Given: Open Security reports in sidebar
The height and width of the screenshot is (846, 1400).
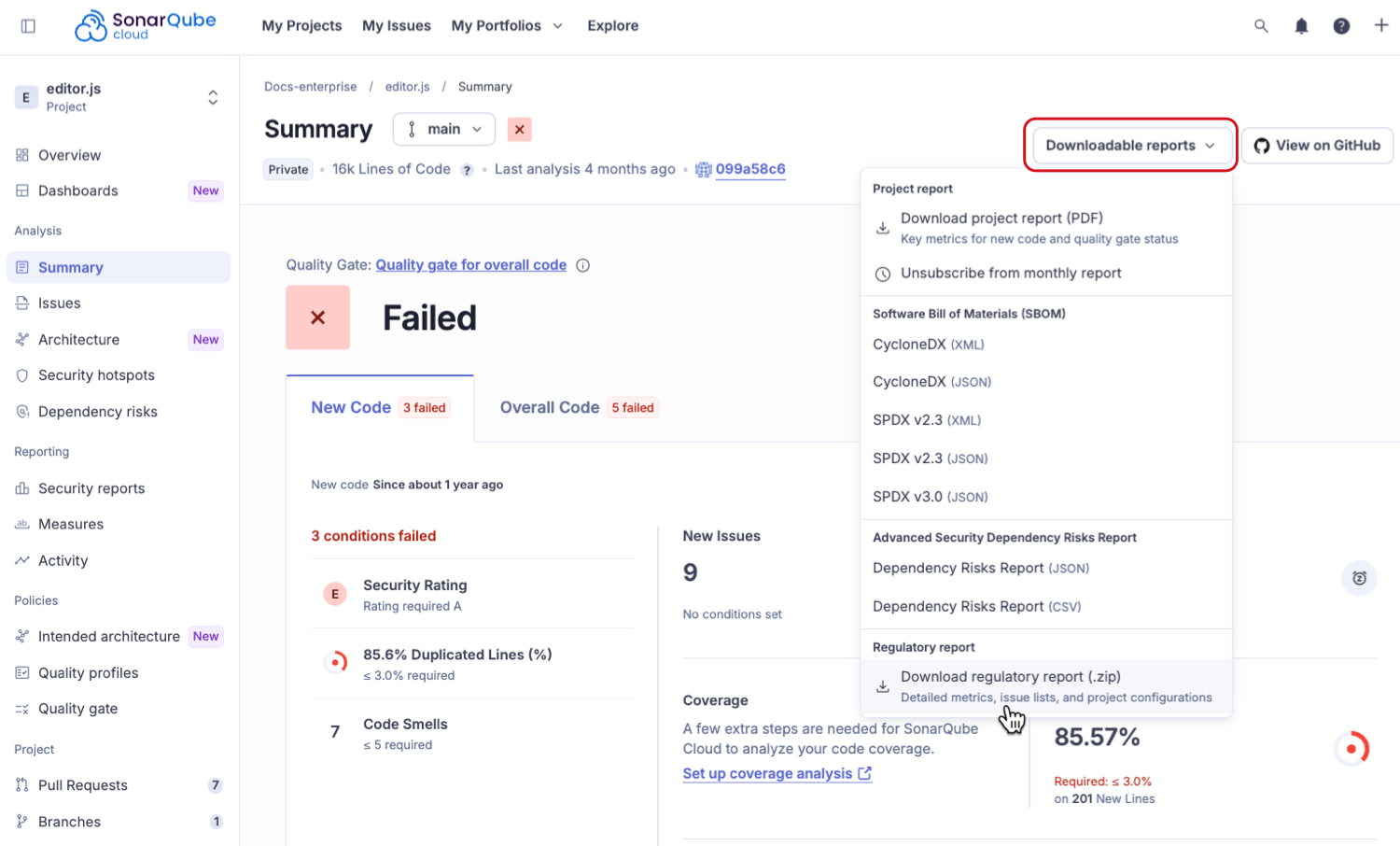Looking at the screenshot, I should [x=119, y=488].
